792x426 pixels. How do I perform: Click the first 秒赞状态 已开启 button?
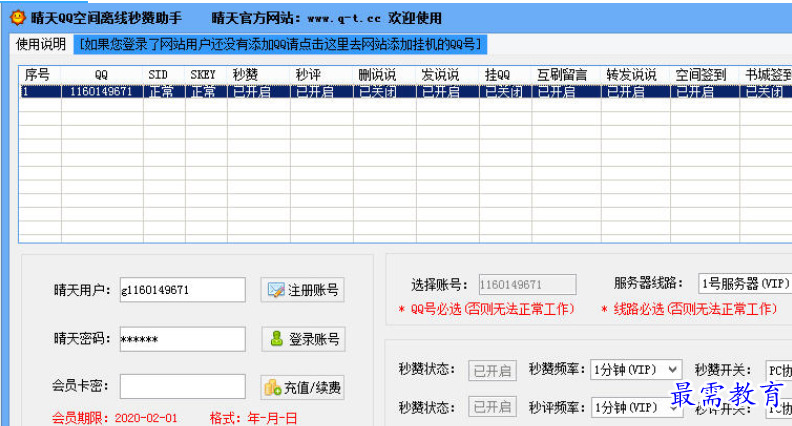(x=492, y=371)
